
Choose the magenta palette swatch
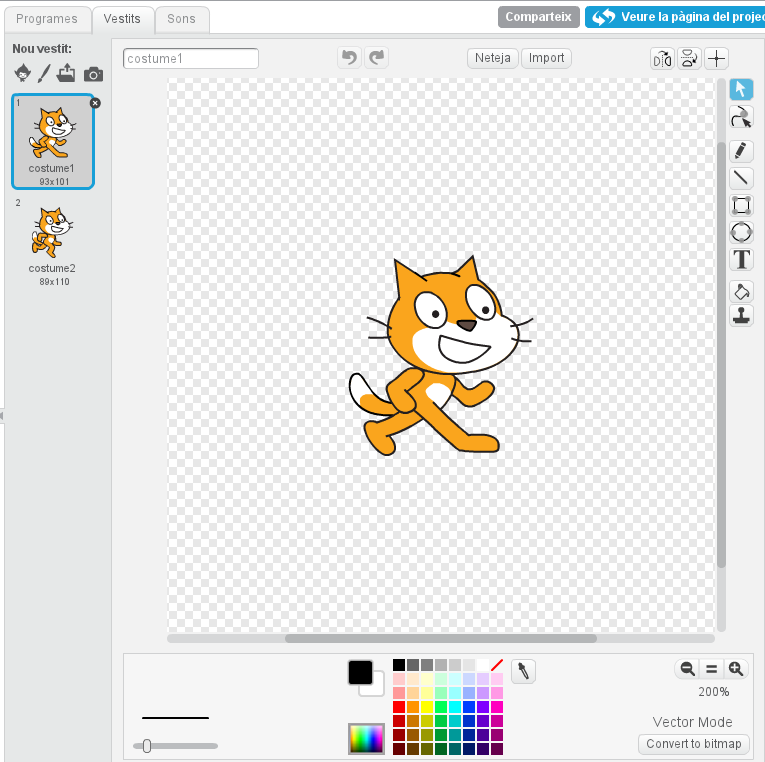coord(497,707)
